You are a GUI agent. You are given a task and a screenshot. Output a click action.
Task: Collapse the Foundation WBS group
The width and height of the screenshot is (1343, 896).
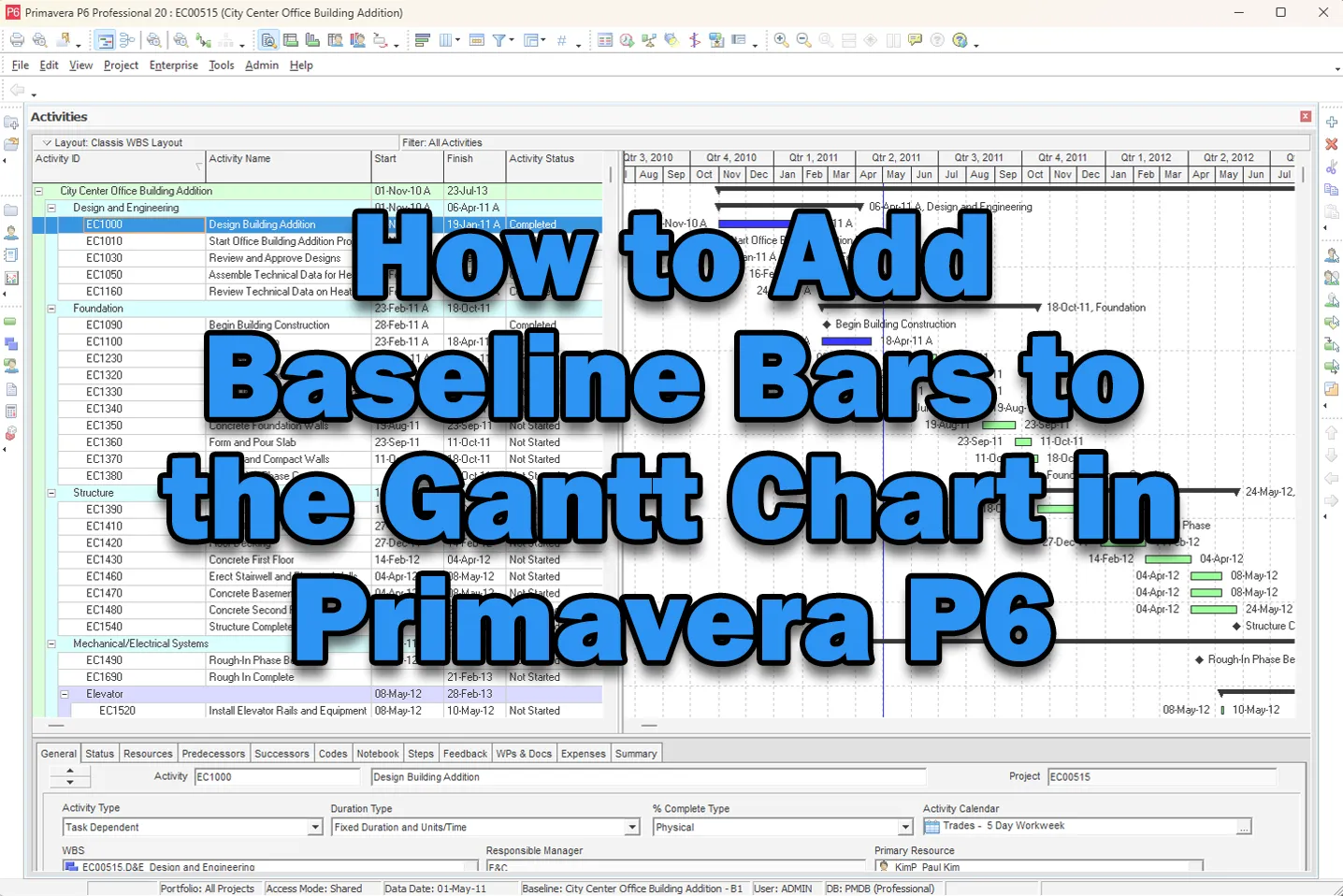click(51, 308)
